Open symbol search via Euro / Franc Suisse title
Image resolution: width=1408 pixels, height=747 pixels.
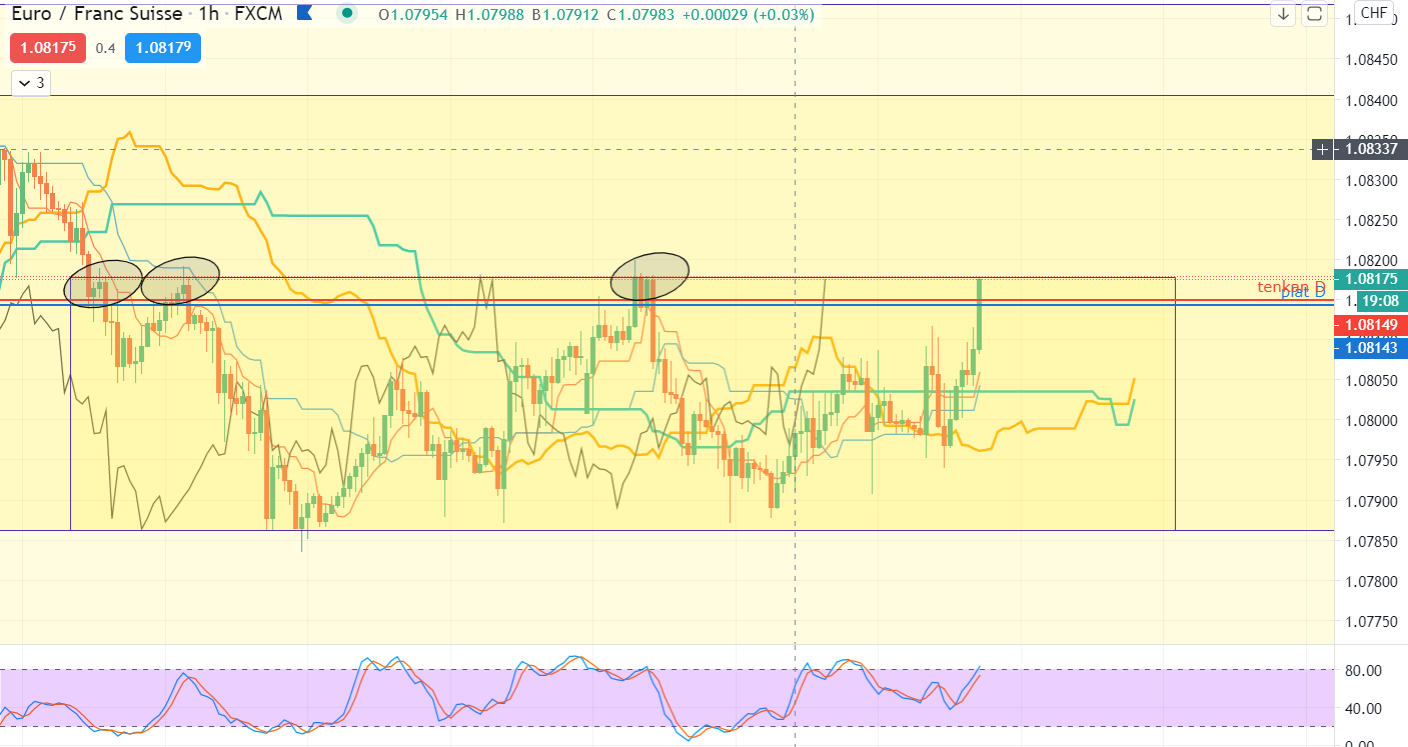click(x=97, y=14)
